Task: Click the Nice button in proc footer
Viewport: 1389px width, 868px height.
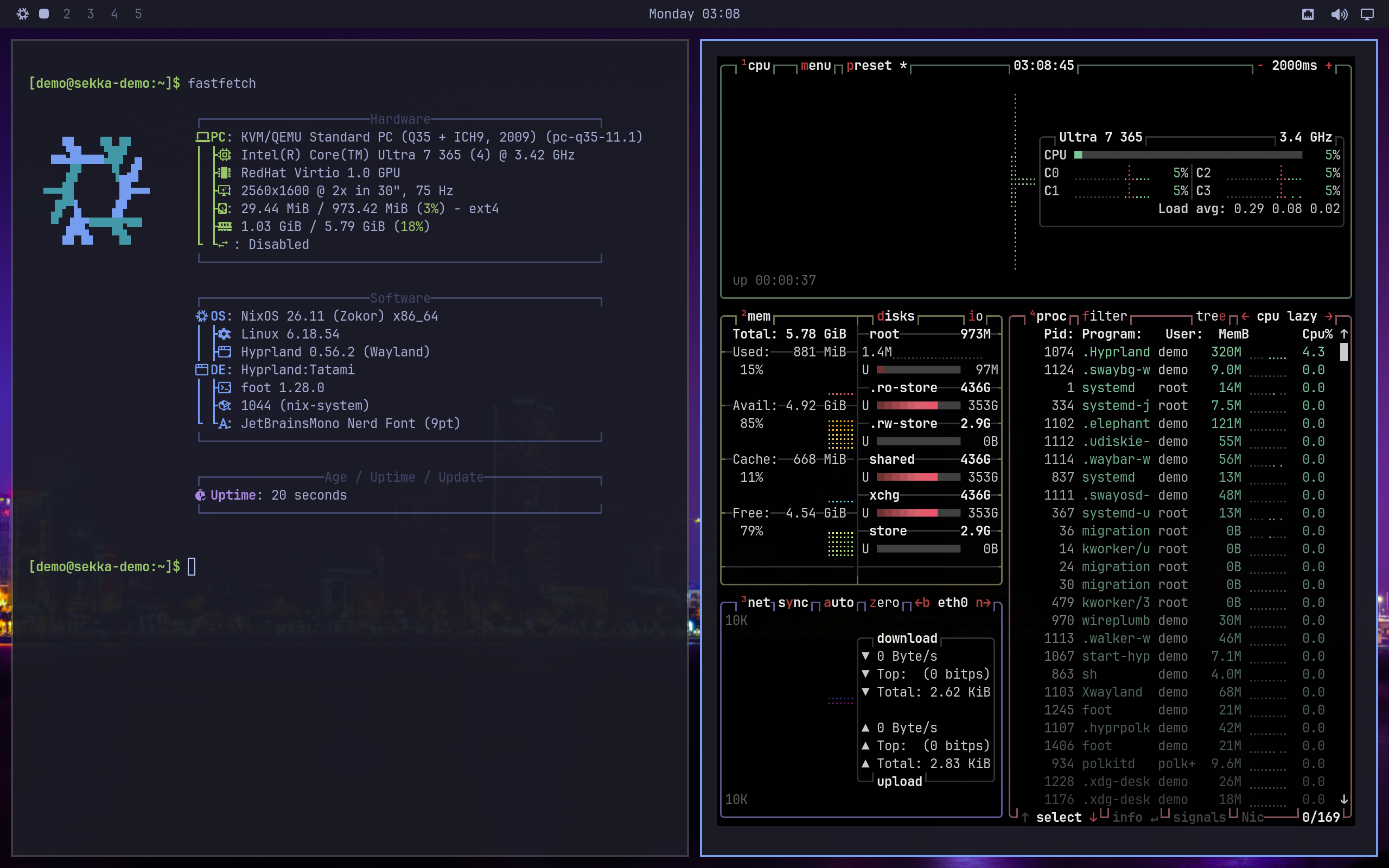Action: 1252,818
